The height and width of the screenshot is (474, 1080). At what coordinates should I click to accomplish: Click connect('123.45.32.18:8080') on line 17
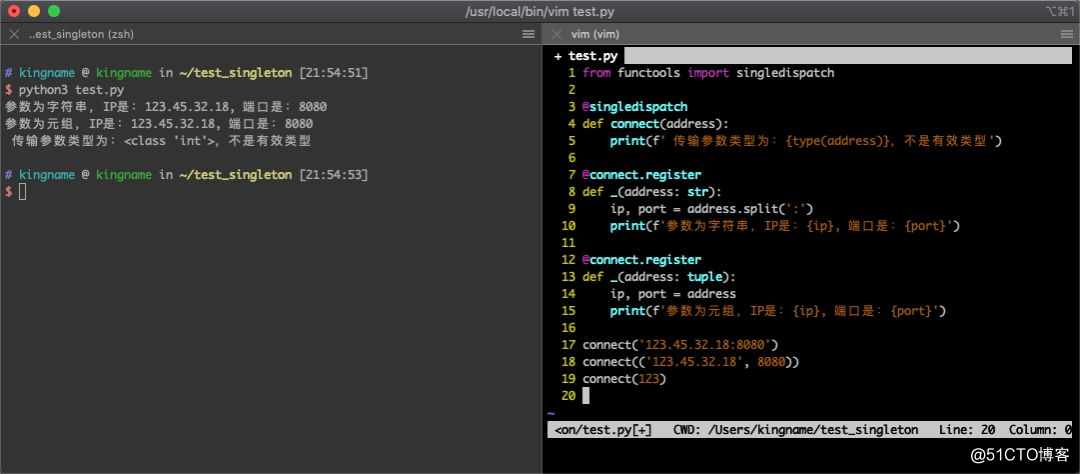[680, 345]
